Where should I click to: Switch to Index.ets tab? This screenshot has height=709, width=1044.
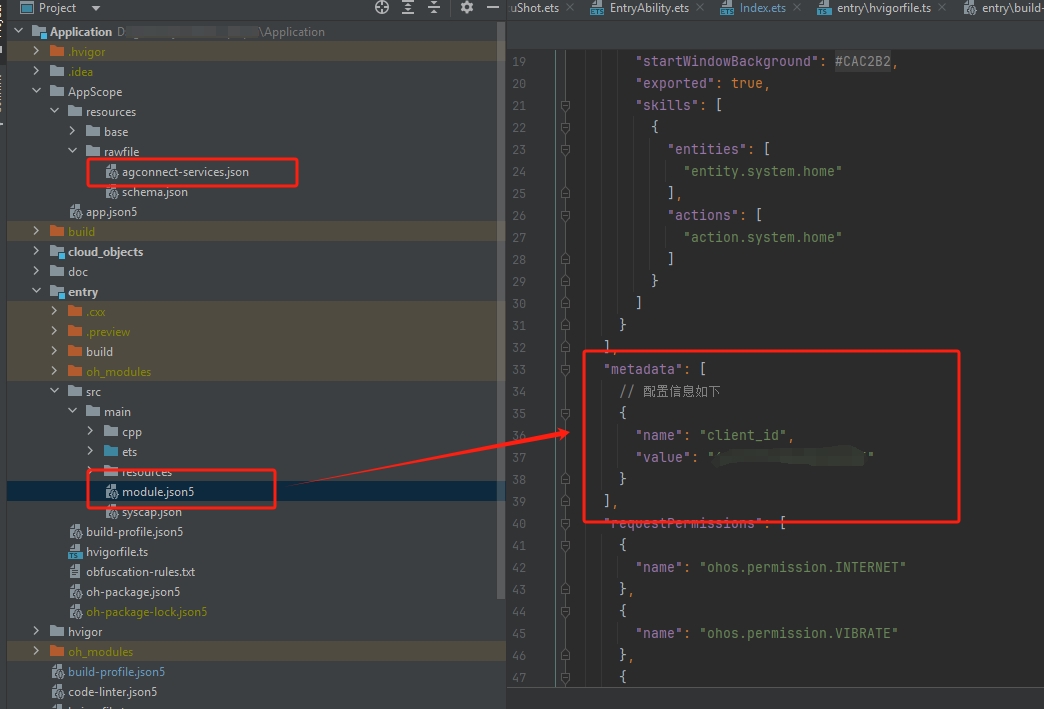click(x=762, y=8)
